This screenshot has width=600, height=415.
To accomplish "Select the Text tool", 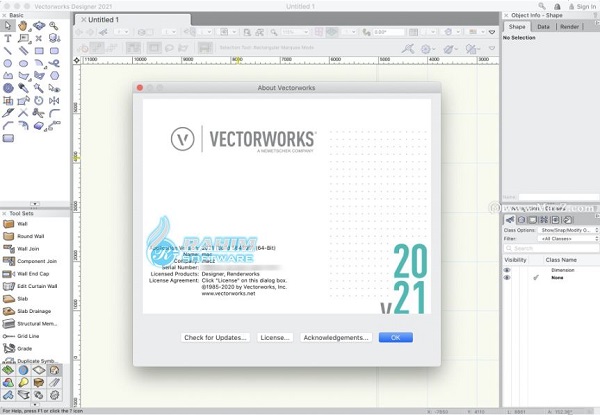I will 8,38.
